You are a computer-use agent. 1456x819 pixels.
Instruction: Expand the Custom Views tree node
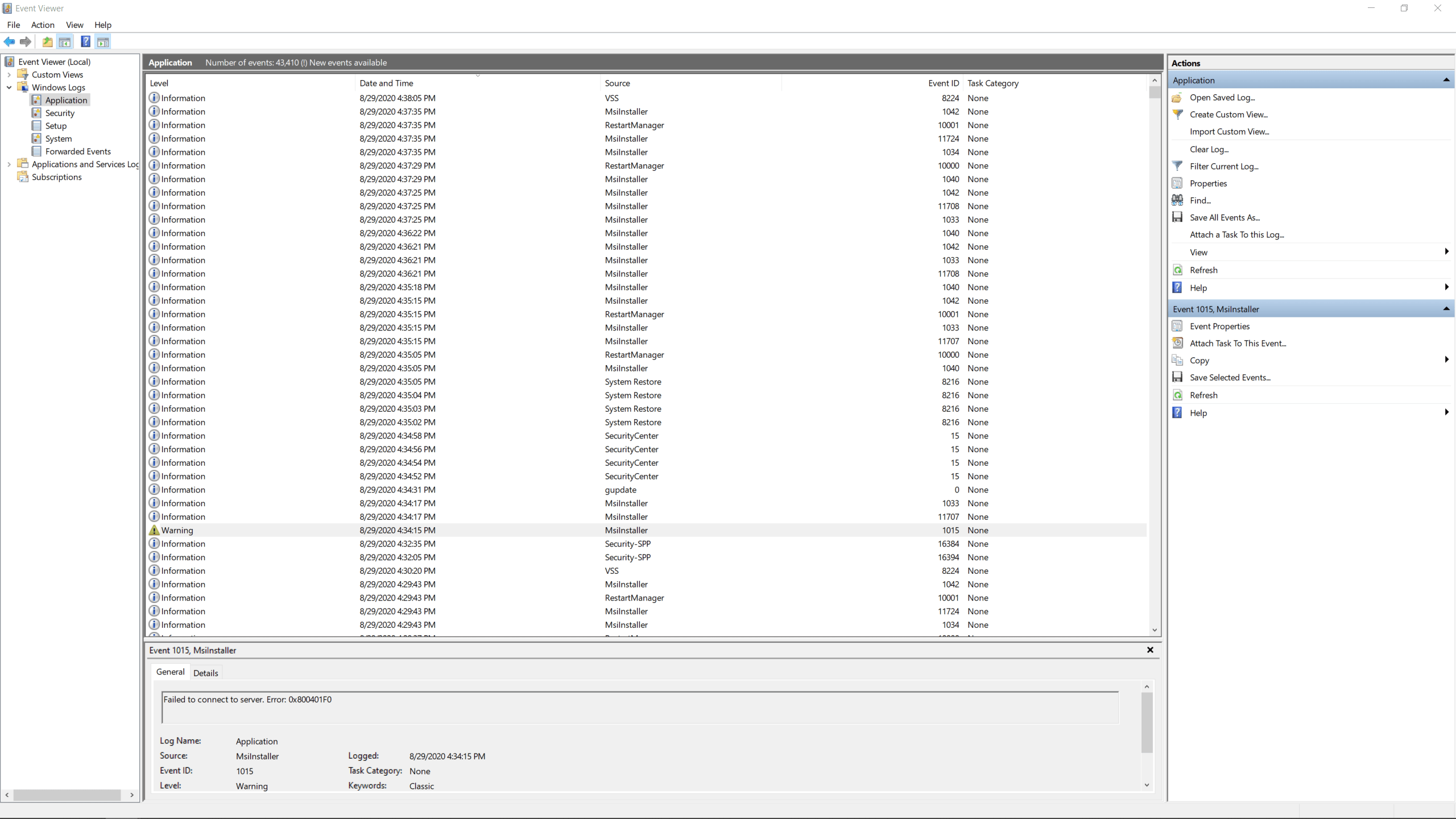coord(9,75)
